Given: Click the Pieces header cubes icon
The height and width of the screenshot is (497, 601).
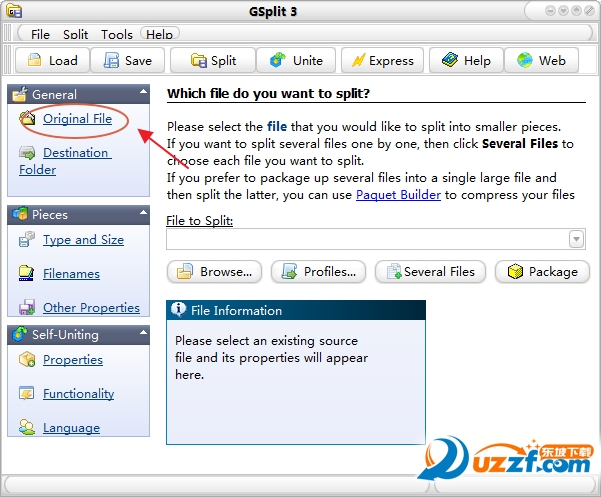Looking at the screenshot, I should (x=20, y=214).
